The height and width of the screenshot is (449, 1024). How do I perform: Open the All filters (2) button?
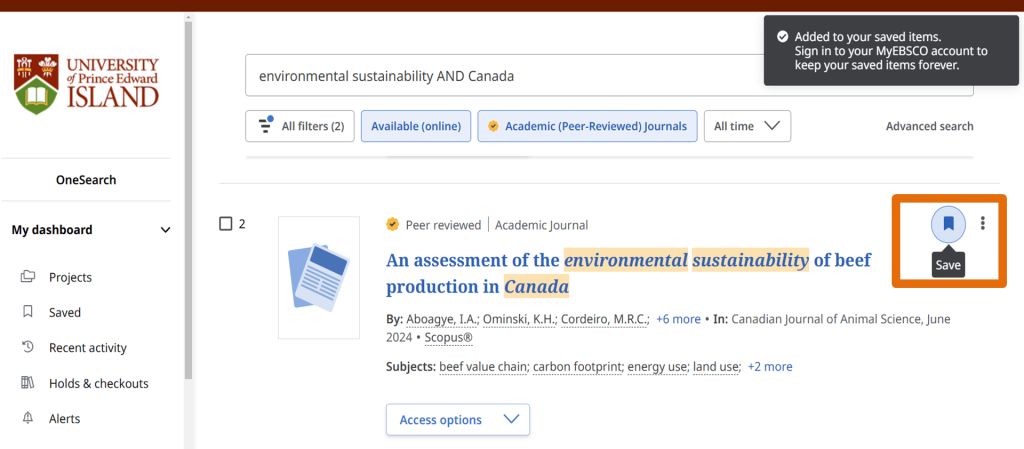click(x=300, y=126)
